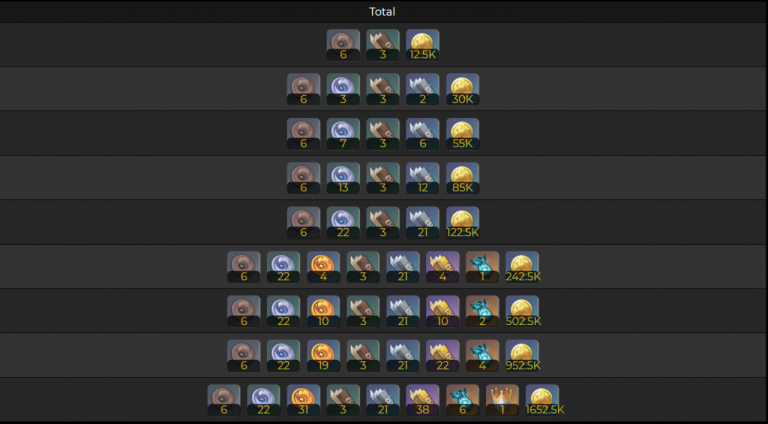Screen dimensions: 768x424
Task: Click the crown icon showing 1
Action: [x=502, y=400]
